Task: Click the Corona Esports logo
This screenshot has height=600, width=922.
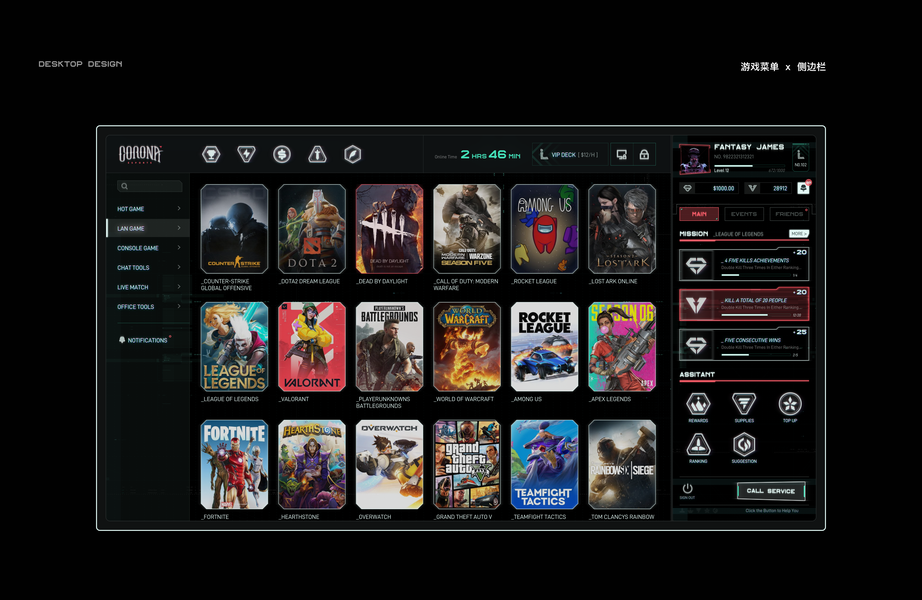Action: point(140,154)
